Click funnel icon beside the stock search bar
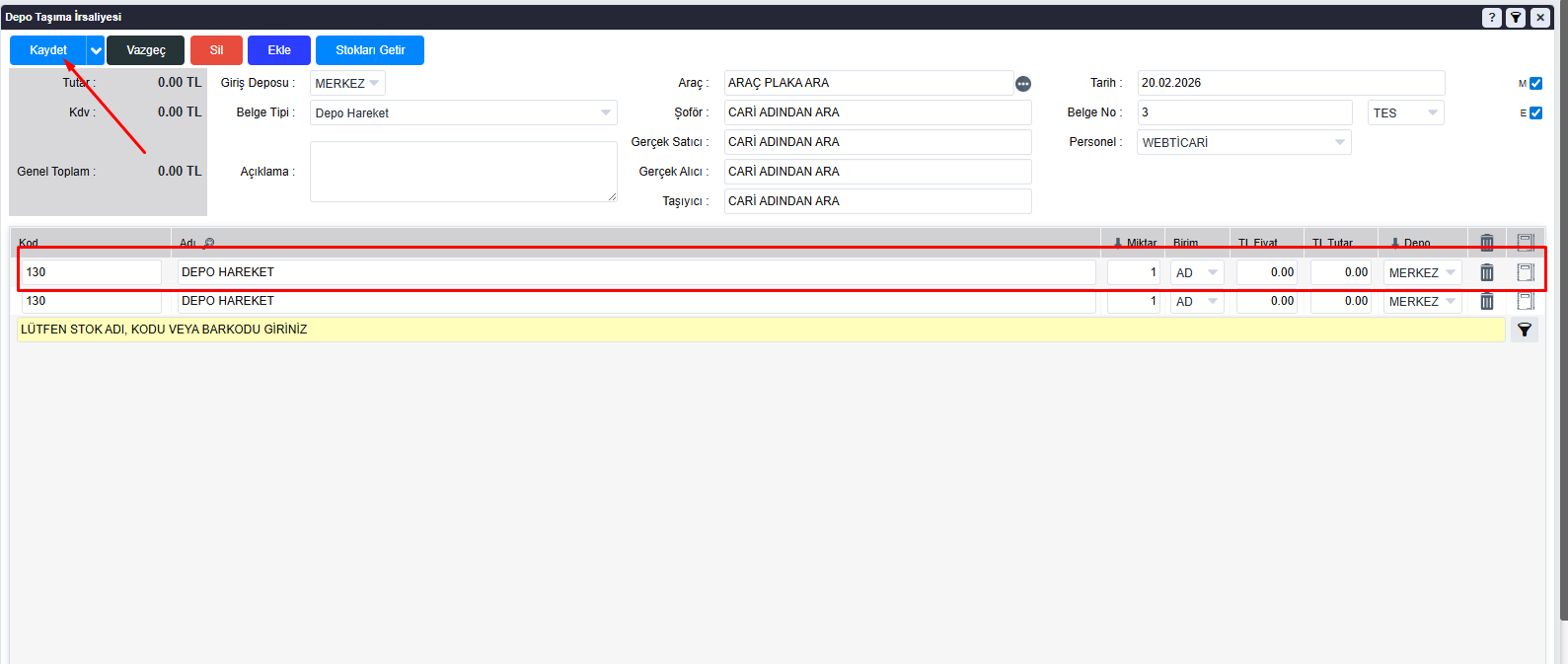The image size is (1568, 664). 1524,330
